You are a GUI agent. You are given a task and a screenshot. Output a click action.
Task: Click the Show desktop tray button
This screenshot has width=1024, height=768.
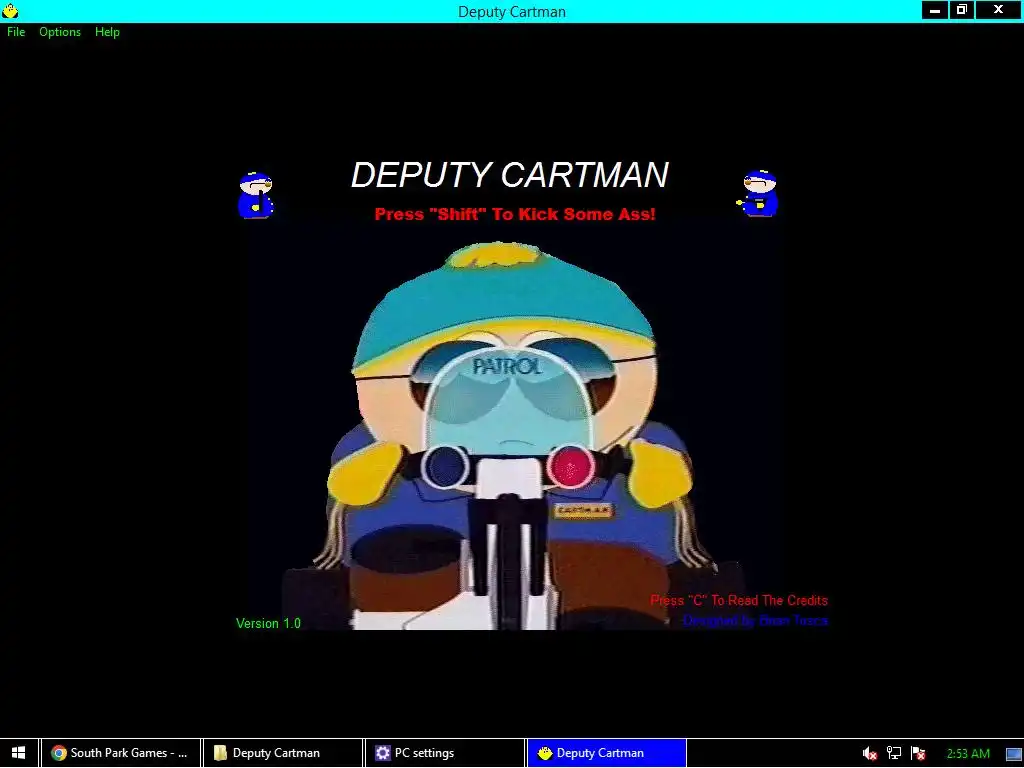point(1014,754)
